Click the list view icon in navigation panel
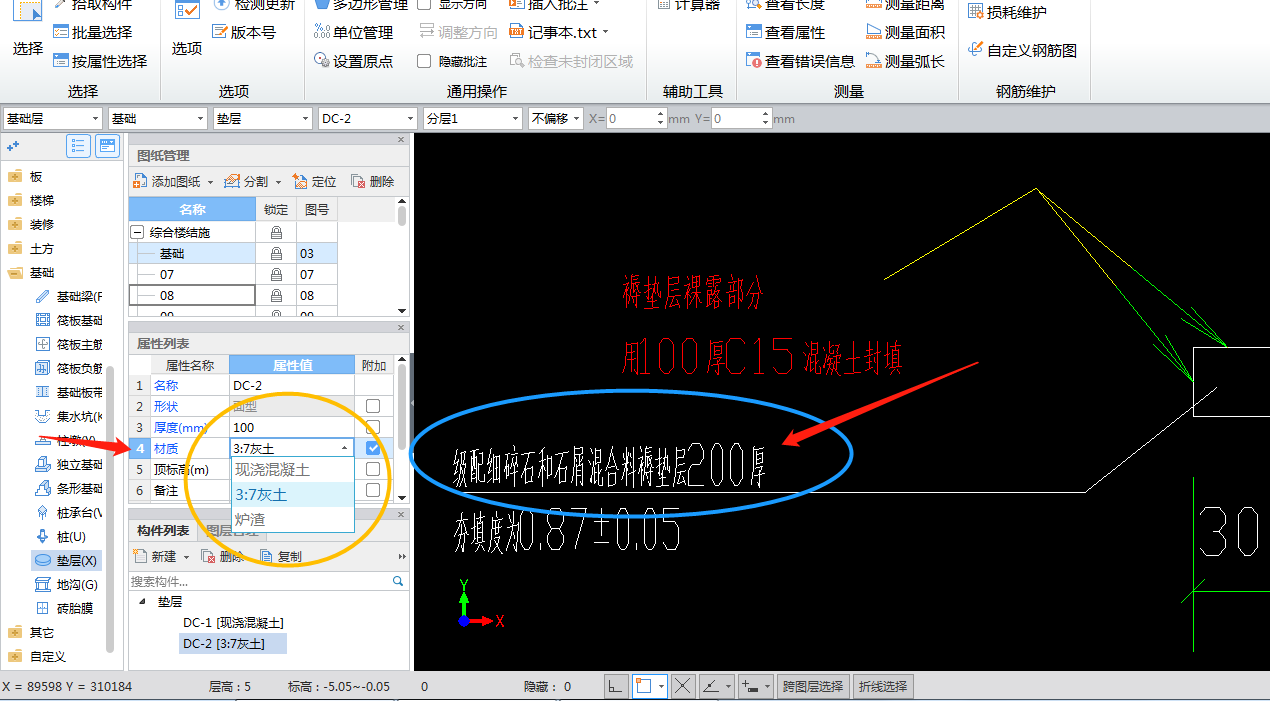The image size is (1270, 701). (x=78, y=146)
